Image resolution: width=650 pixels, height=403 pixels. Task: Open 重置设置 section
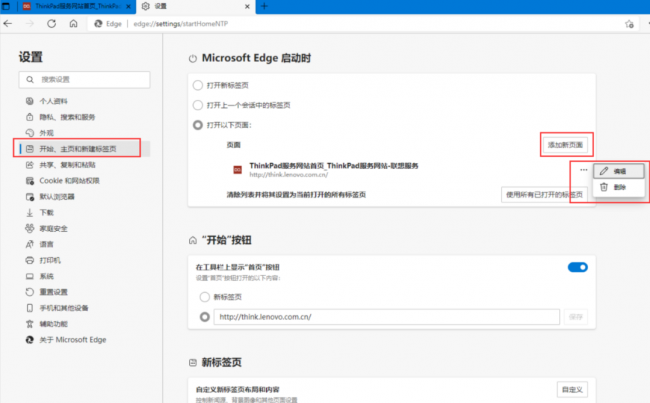46,292
